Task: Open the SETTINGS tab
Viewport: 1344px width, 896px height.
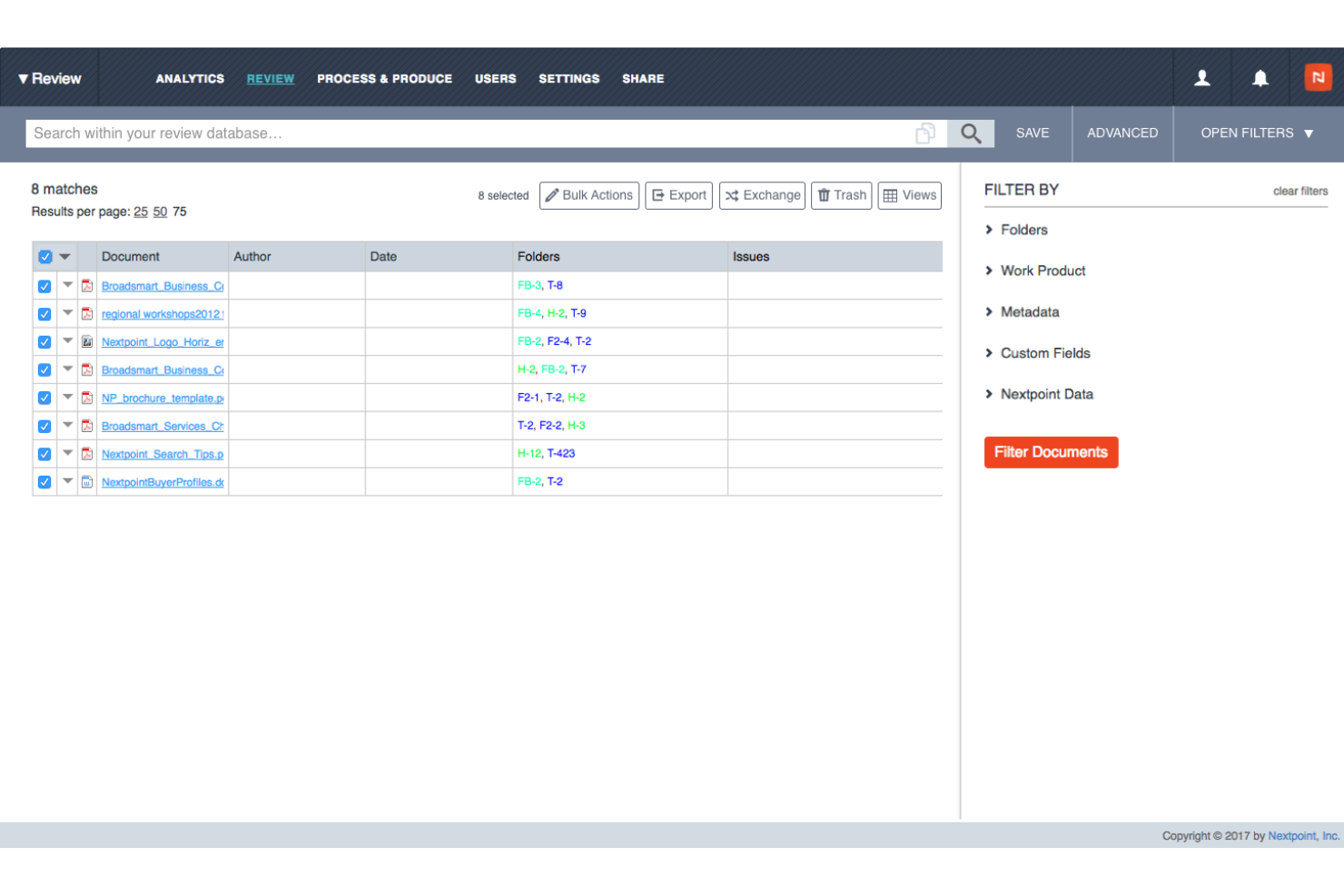Action: tap(569, 79)
